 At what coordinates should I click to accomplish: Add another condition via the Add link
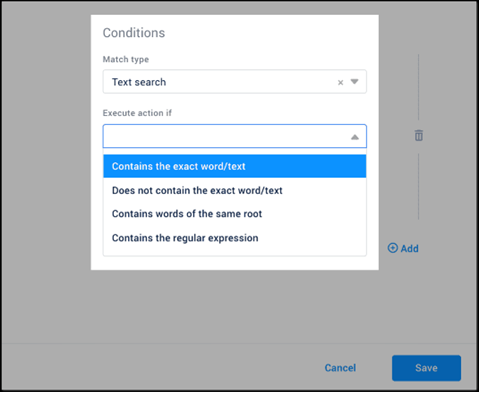pos(409,248)
